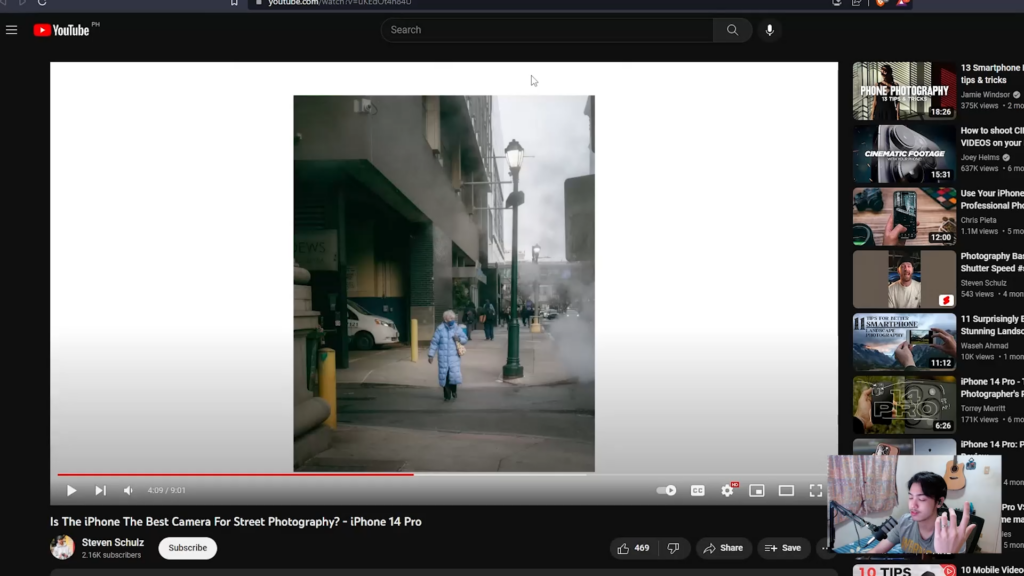Pause on the street photo video frame

point(444,283)
